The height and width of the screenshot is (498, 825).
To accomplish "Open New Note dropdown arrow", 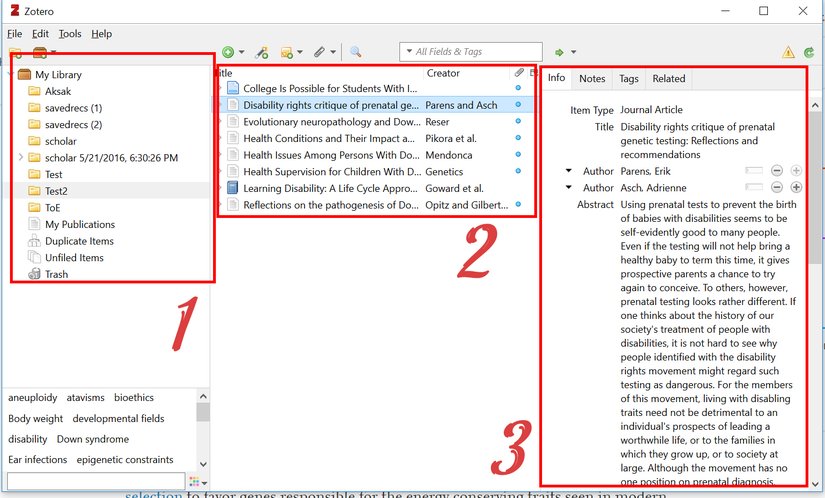I will [x=300, y=52].
